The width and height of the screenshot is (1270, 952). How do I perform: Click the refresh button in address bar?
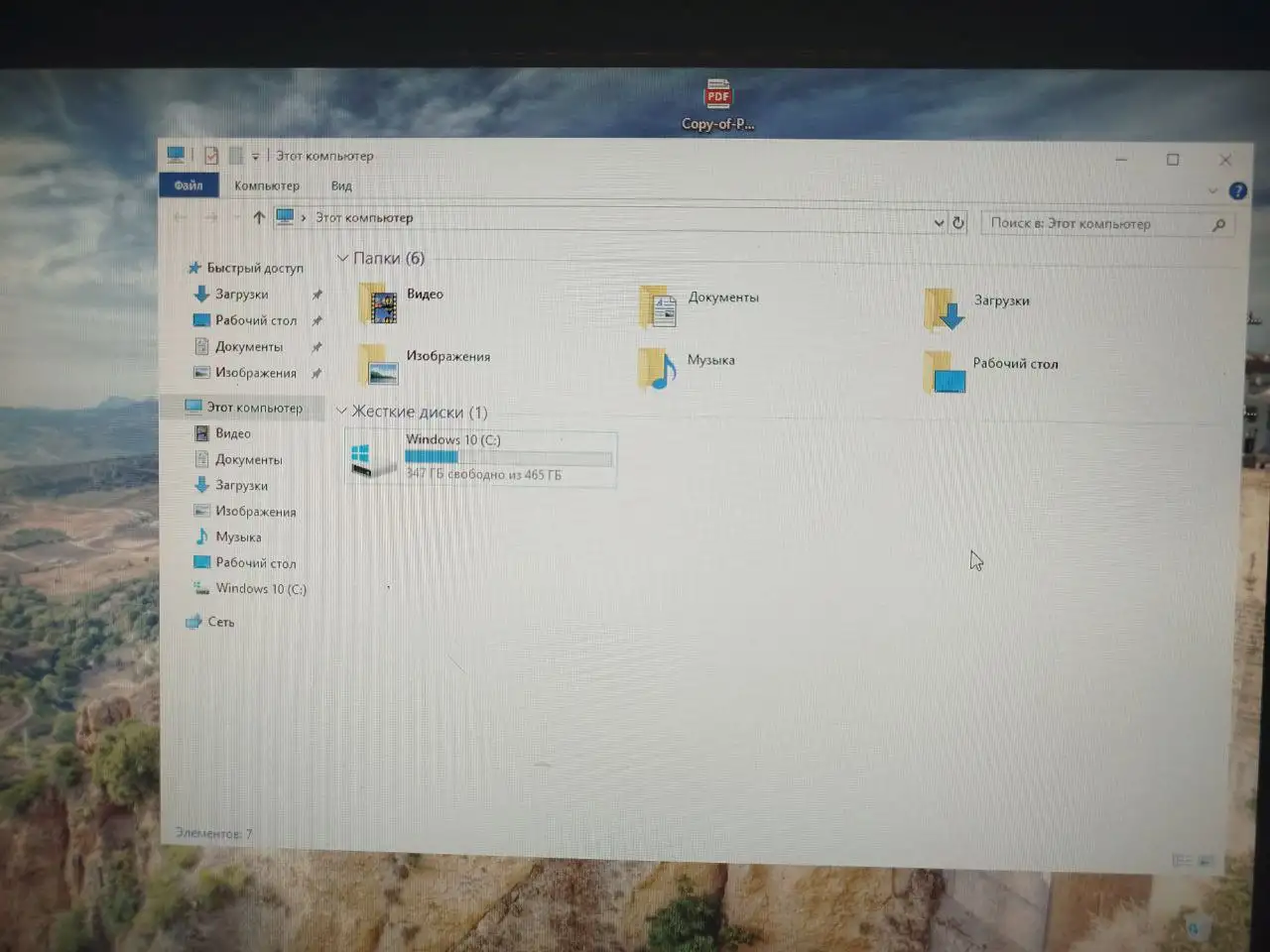tap(958, 223)
